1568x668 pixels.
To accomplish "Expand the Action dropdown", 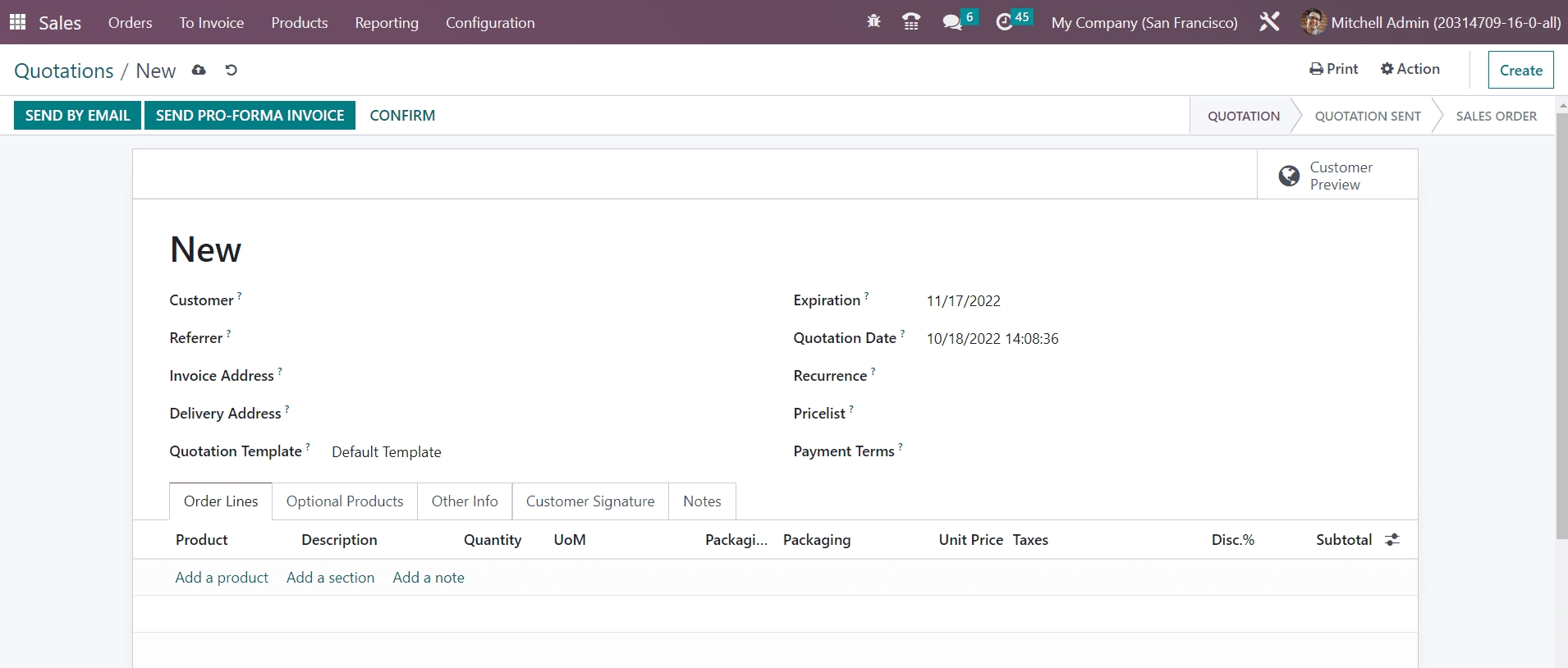I will 1410,69.
